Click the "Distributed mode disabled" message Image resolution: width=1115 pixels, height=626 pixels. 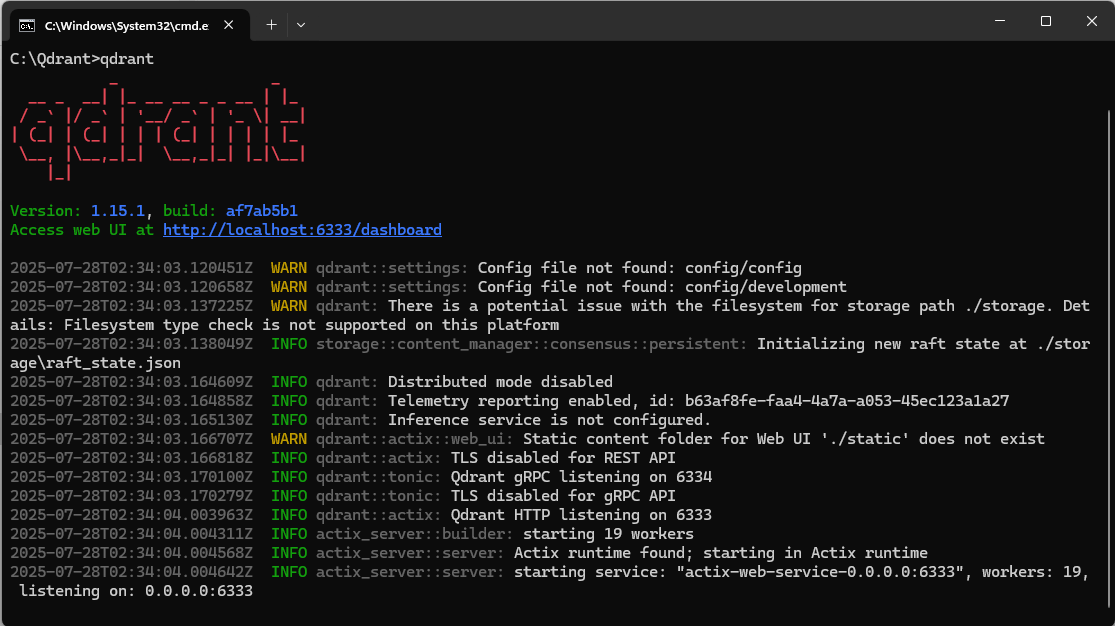500,382
